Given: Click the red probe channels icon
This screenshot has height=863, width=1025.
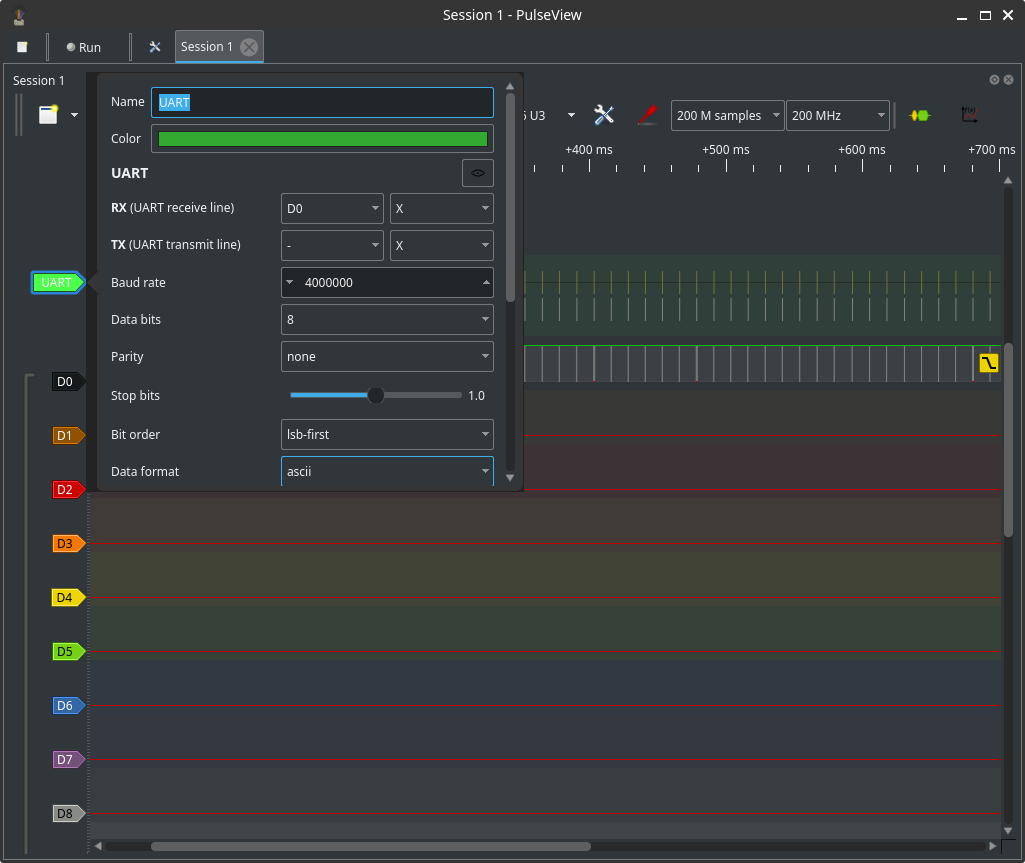Looking at the screenshot, I should [647, 115].
